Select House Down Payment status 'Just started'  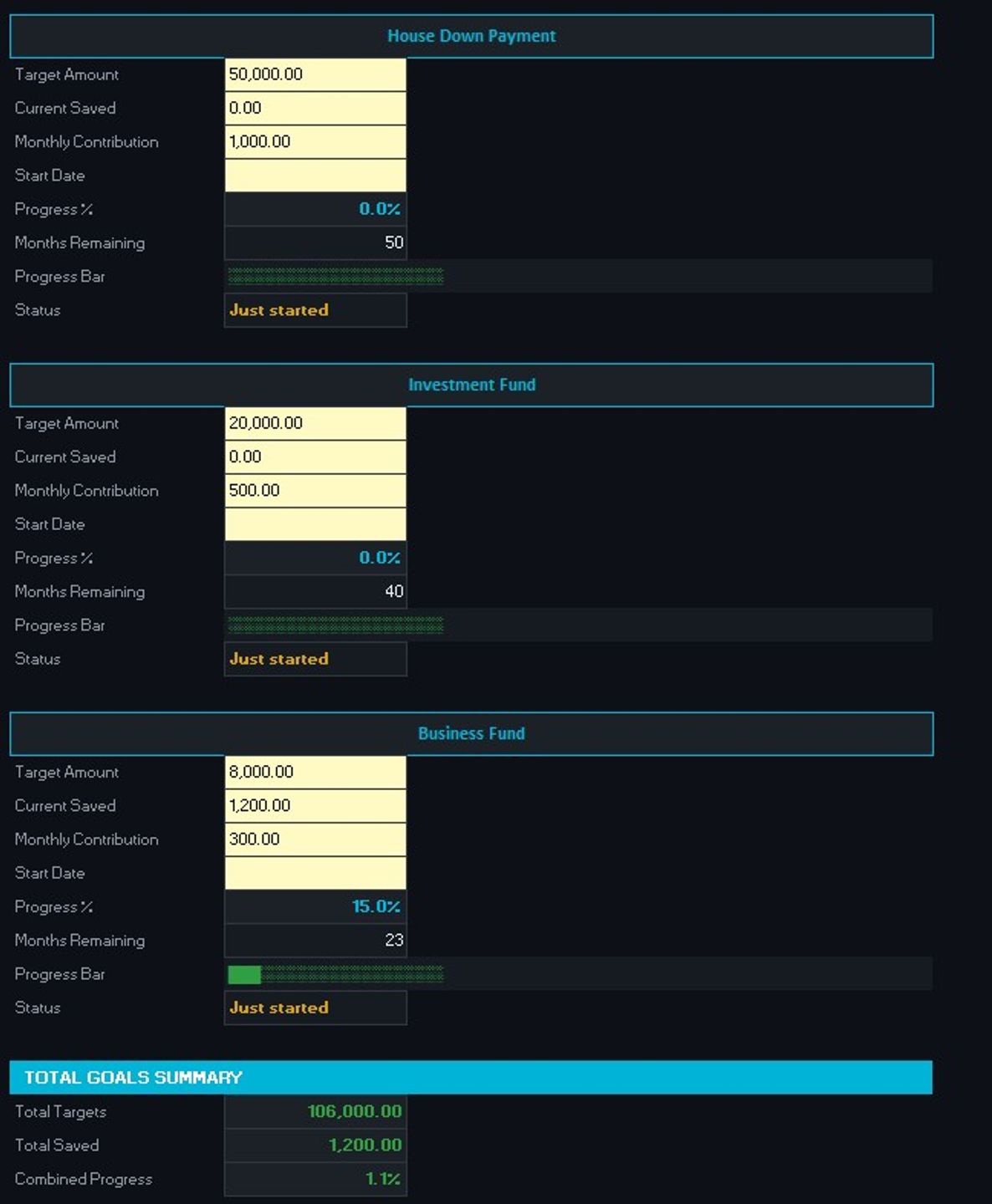point(315,310)
